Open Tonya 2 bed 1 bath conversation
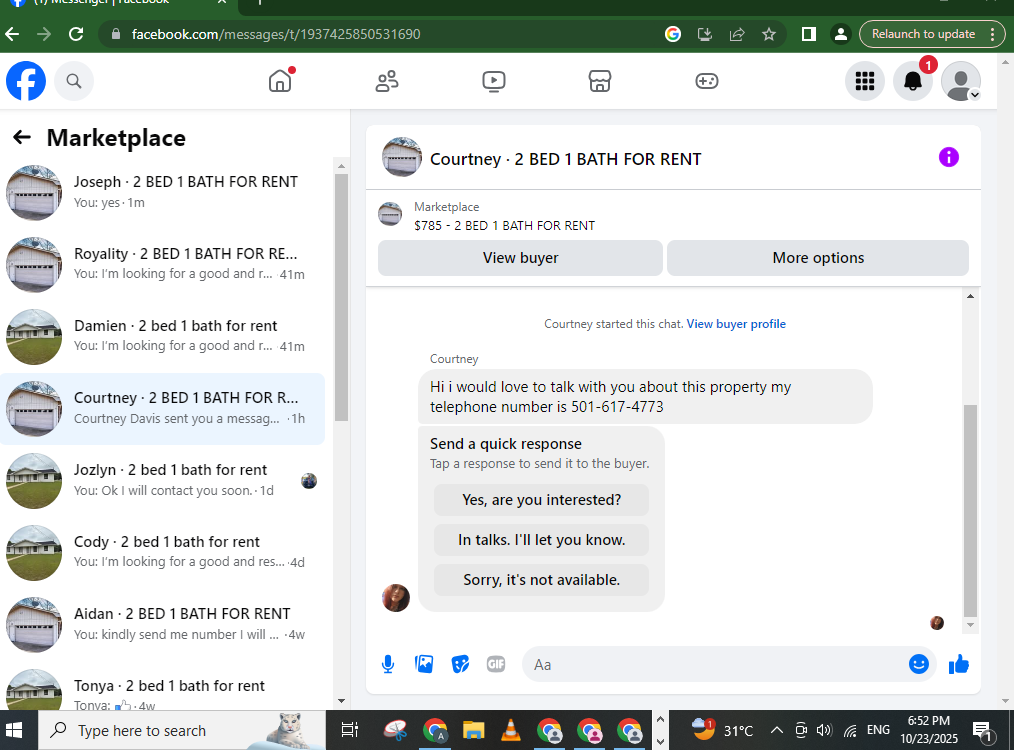This screenshot has height=750, width=1014. (x=162, y=689)
